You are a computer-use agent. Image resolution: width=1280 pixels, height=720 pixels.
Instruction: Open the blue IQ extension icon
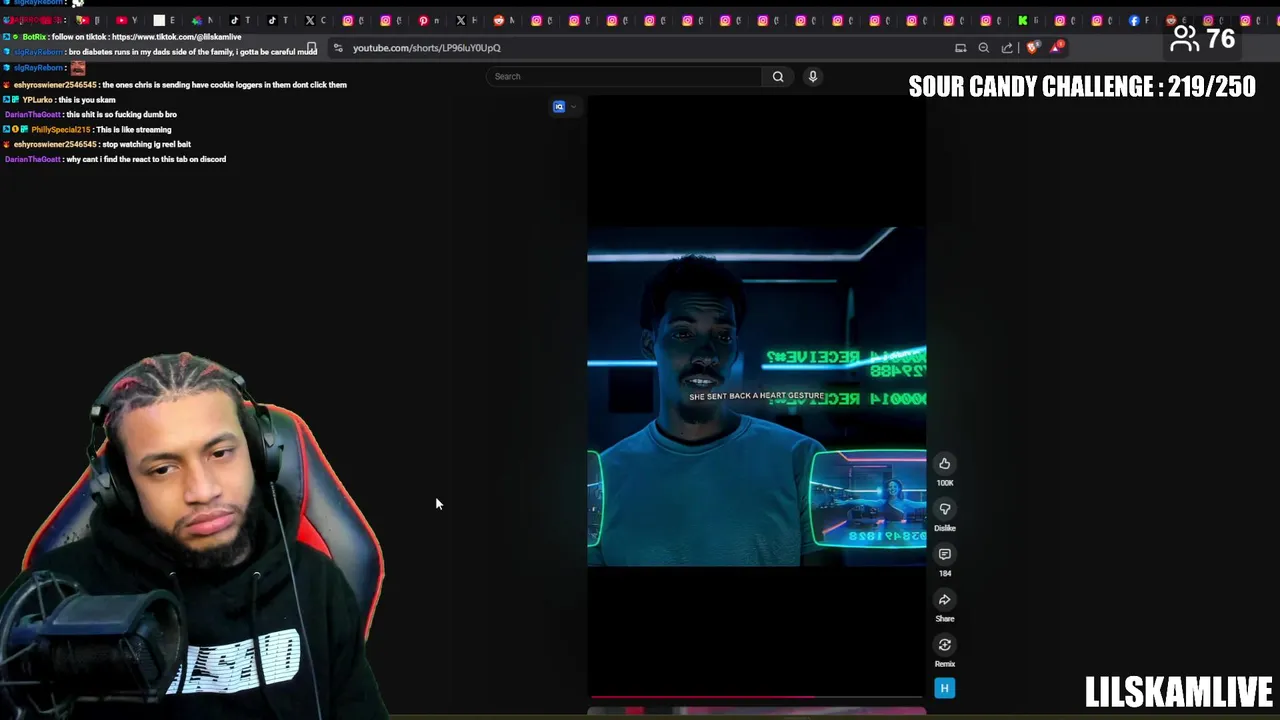(x=559, y=107)
